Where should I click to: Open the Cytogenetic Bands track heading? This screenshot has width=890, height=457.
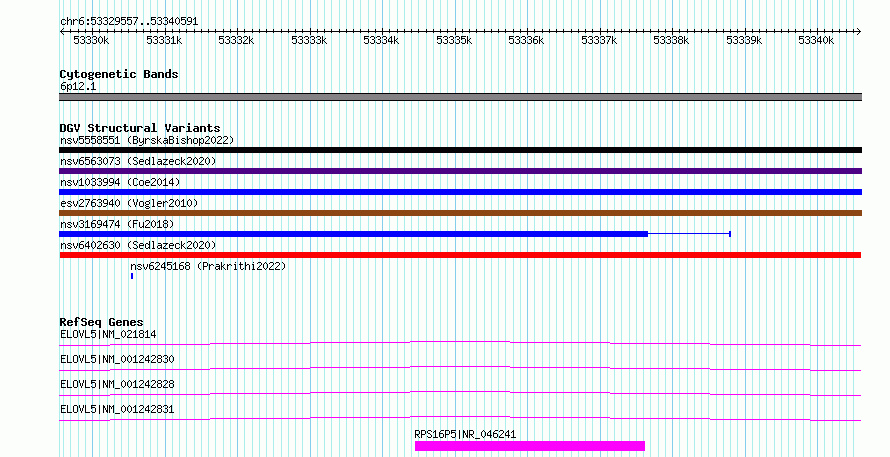(119, 74)
